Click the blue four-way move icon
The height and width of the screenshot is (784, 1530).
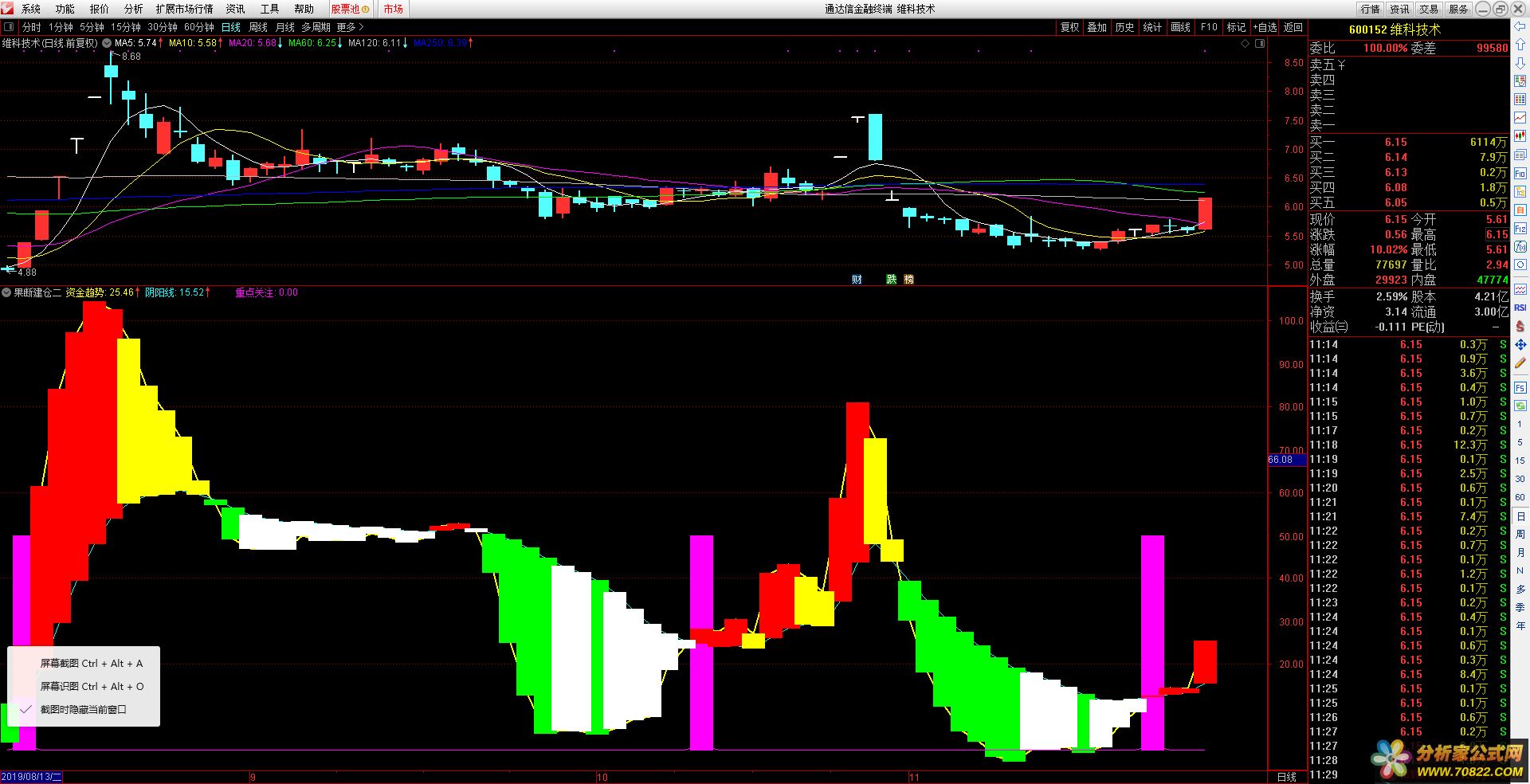point(1520,345)
